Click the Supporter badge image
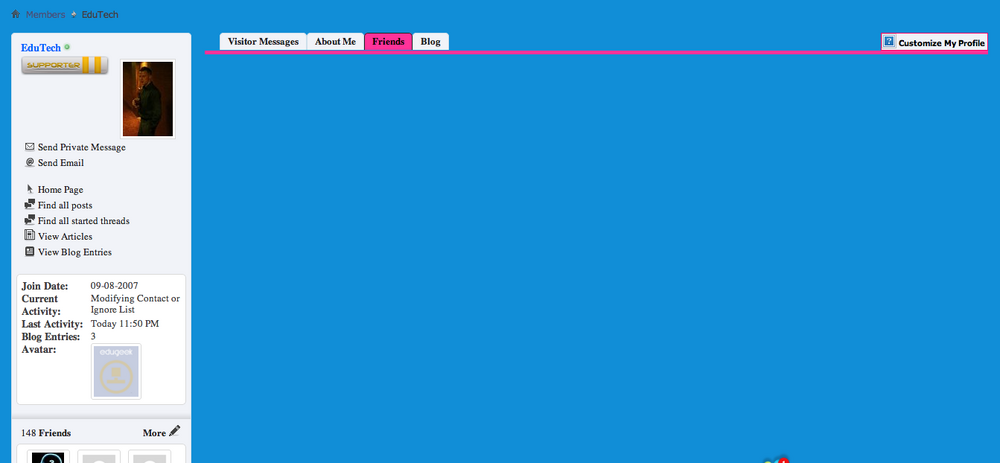This screenshot has height=463, width=1000. 64,65
